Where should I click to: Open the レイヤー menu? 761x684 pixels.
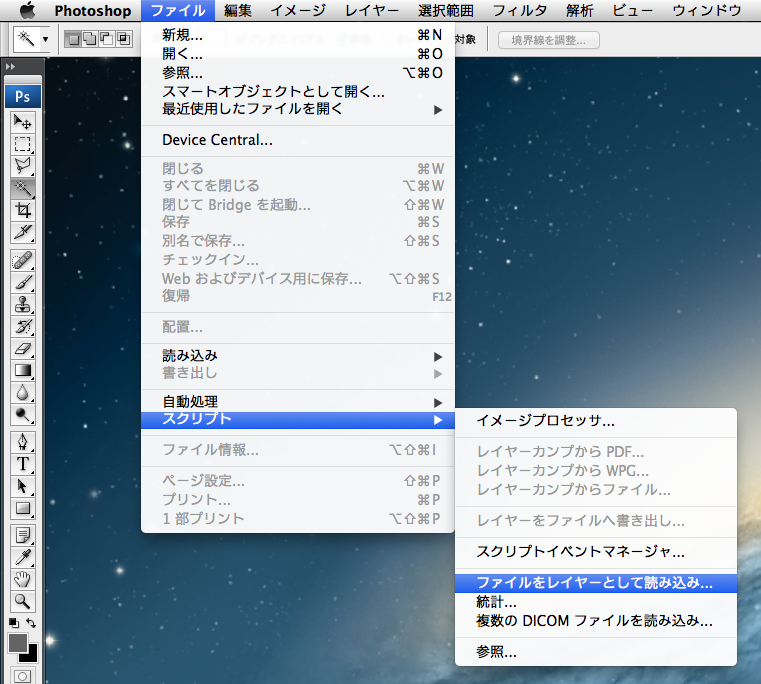pyautogui.click(x=372, y=11)
